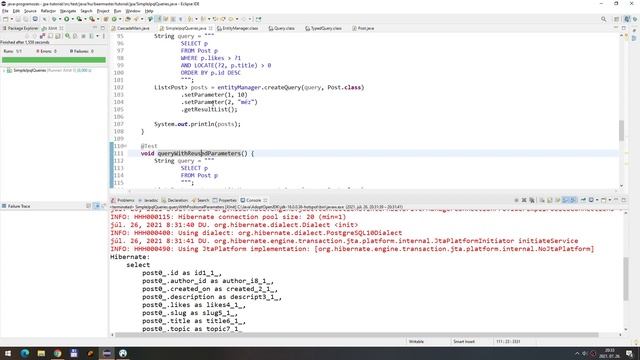640x360 pixels.
Task: Toggle Failure Trace filter stack trace icon
Action: [97, 206]
